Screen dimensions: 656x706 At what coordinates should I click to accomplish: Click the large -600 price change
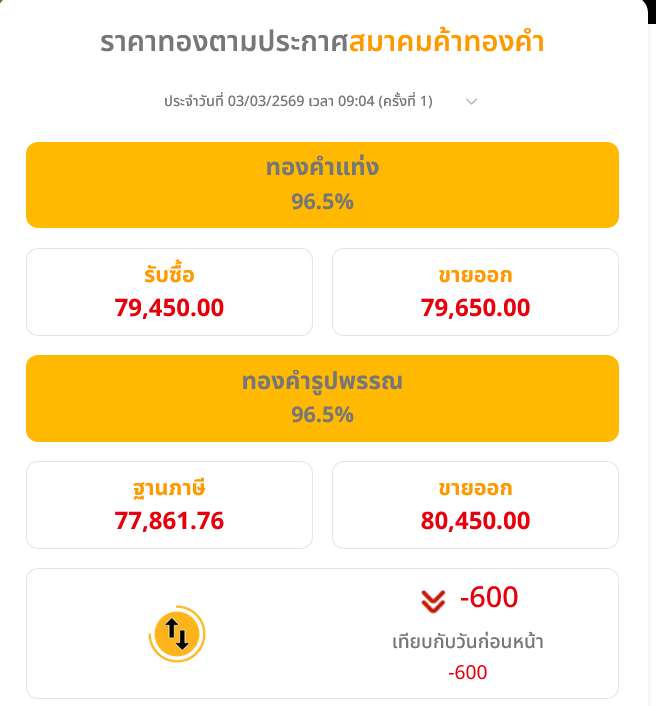[x=489, y=598]
